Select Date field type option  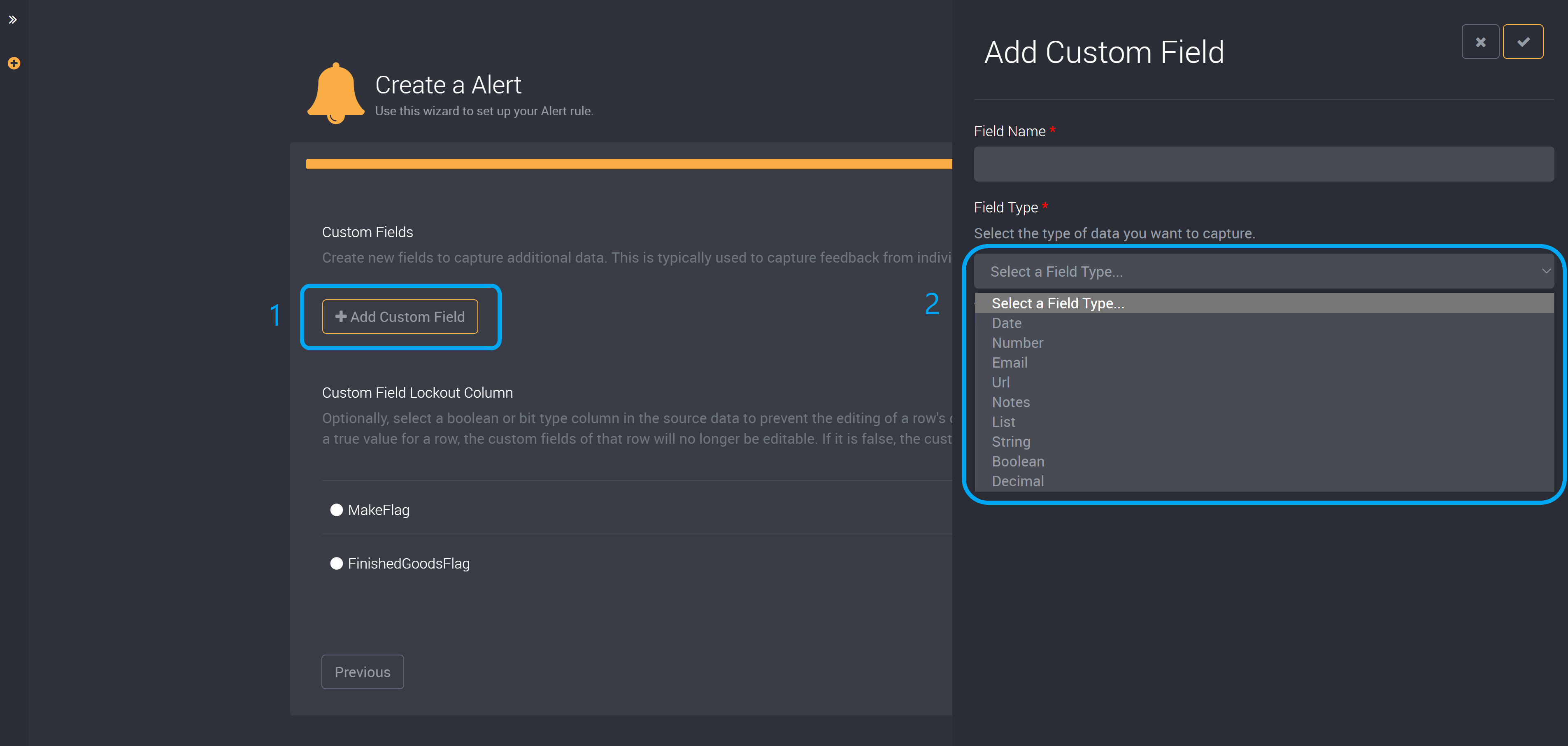point(1263,323)
